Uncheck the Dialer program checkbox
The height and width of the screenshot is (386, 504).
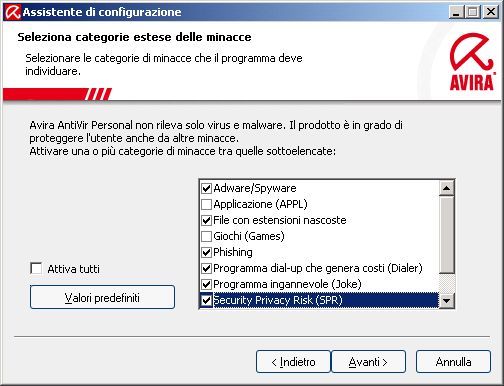(206, 268)
